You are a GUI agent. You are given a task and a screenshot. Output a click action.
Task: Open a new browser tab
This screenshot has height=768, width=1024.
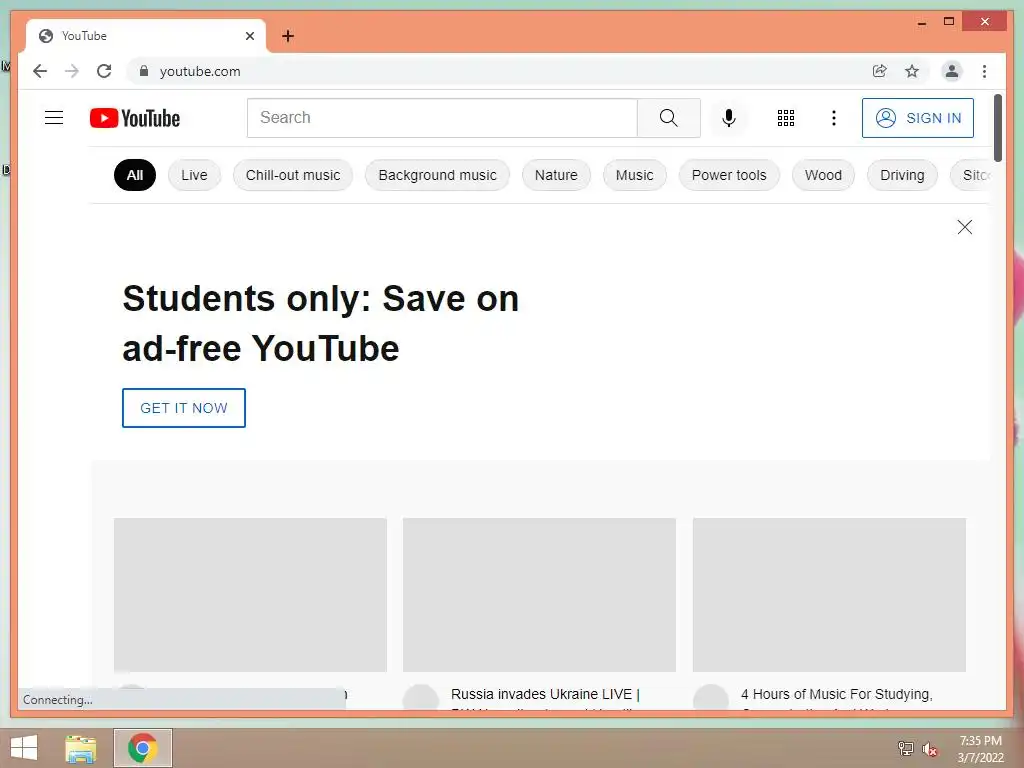(287, 36)
